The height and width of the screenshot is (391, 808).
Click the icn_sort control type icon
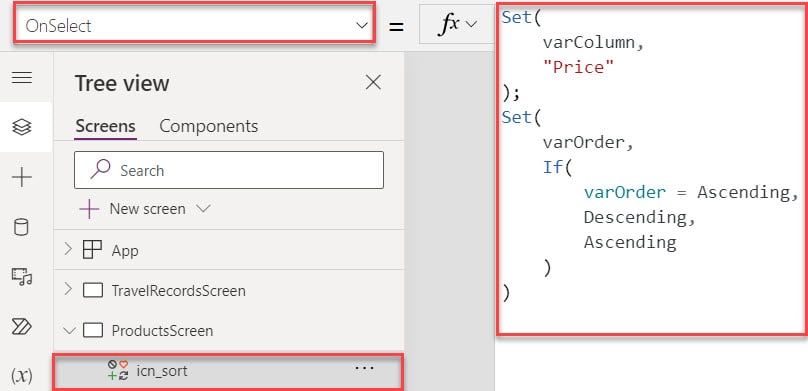point(118,370)
